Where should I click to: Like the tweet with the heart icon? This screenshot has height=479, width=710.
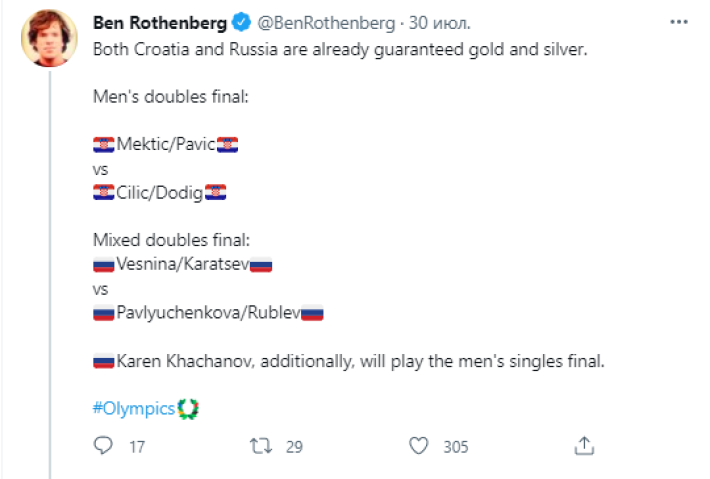point(421,446)
